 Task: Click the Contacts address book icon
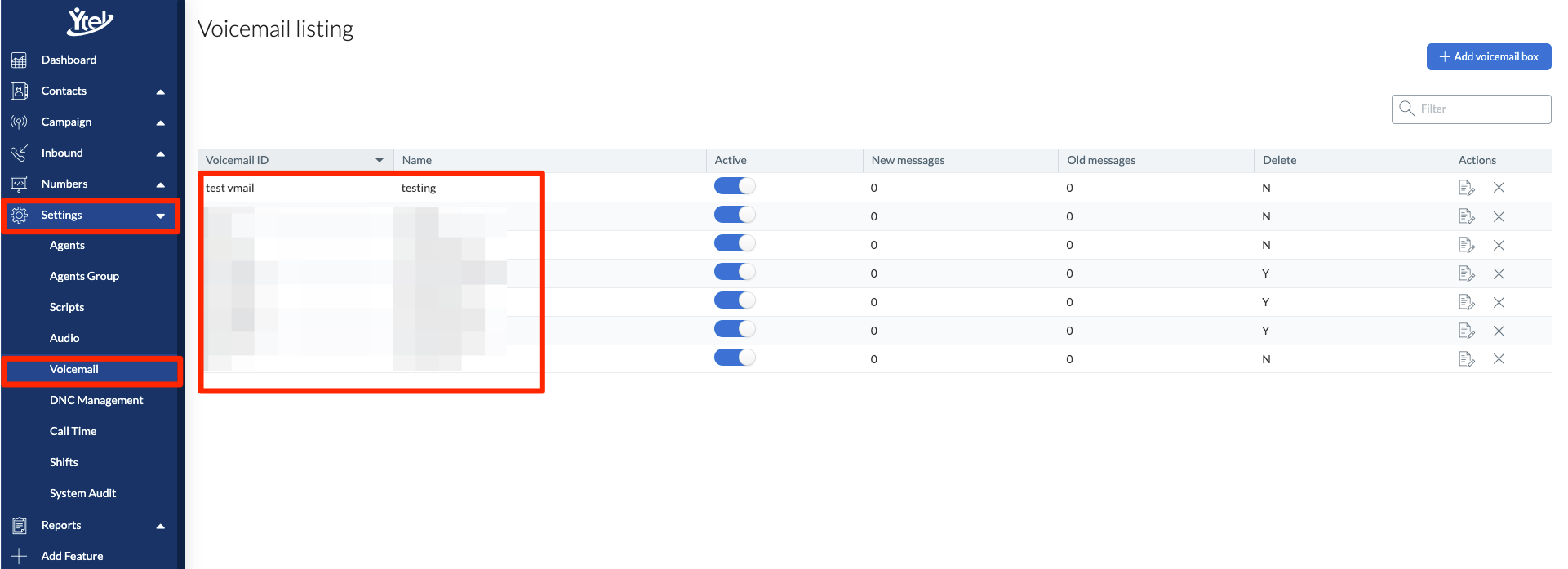point(19,91)
